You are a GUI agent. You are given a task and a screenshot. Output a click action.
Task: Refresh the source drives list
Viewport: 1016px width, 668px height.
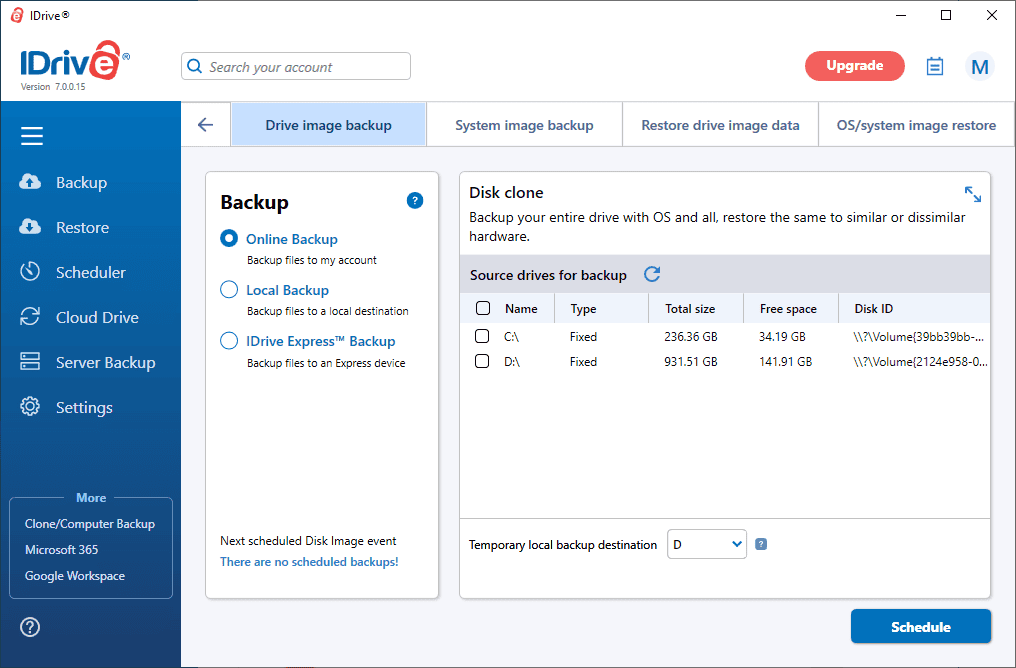[x=652, y=275]
